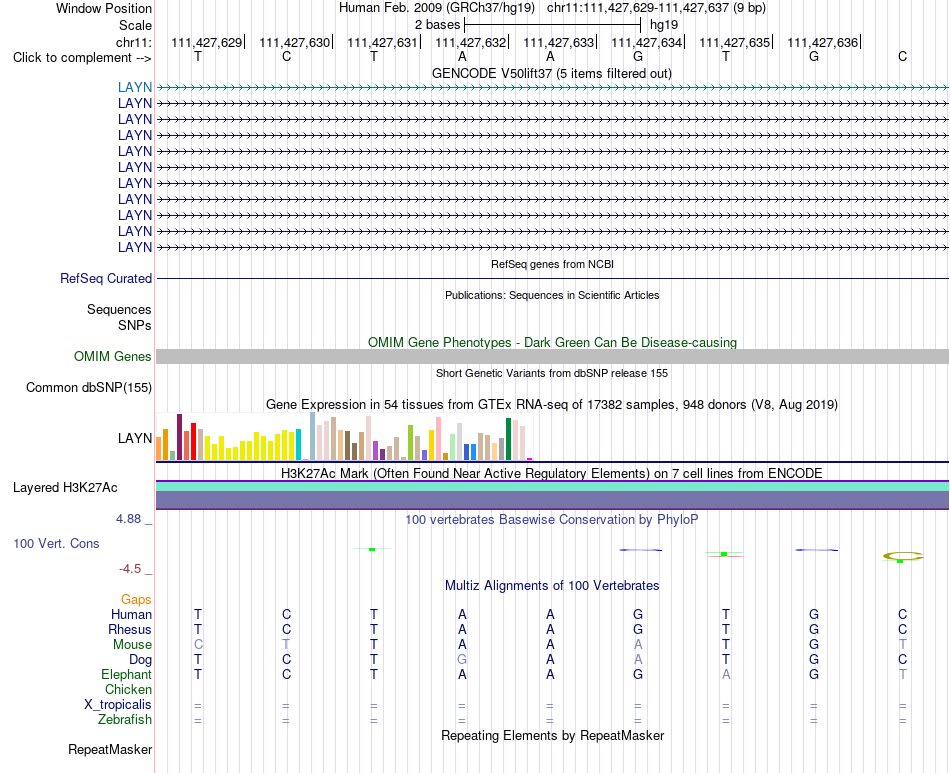
Task: Select the Elephant species label
Action: pyautogui.click(x=127, y=675)
